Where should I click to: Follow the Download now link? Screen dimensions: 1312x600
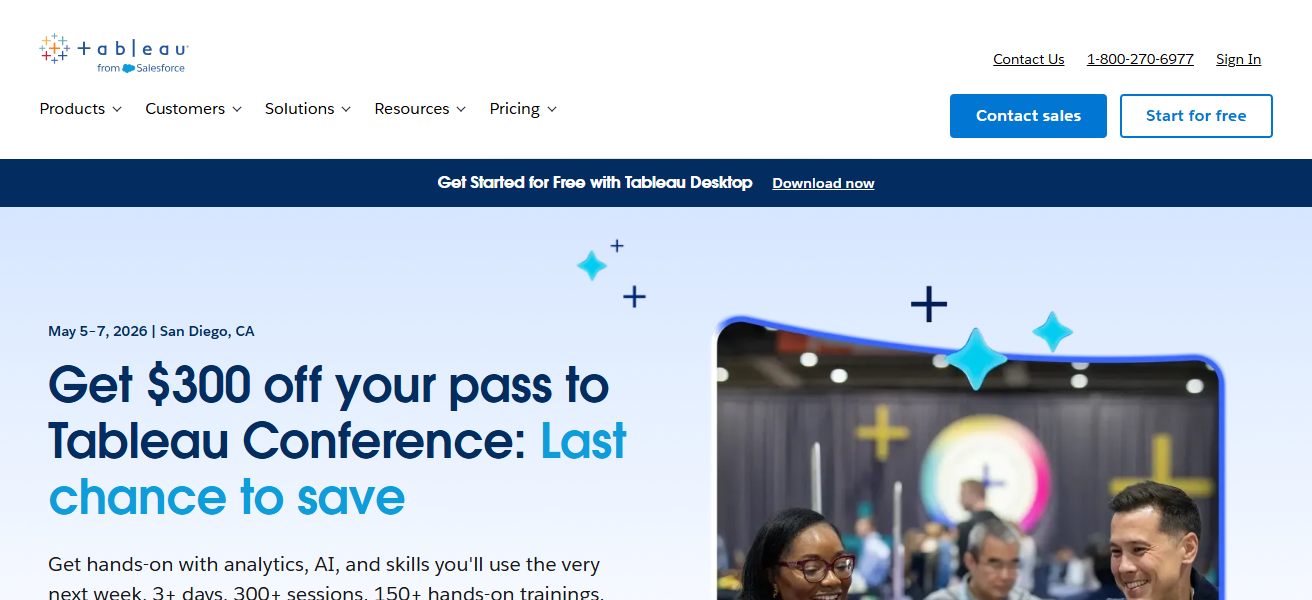(823, 184)
